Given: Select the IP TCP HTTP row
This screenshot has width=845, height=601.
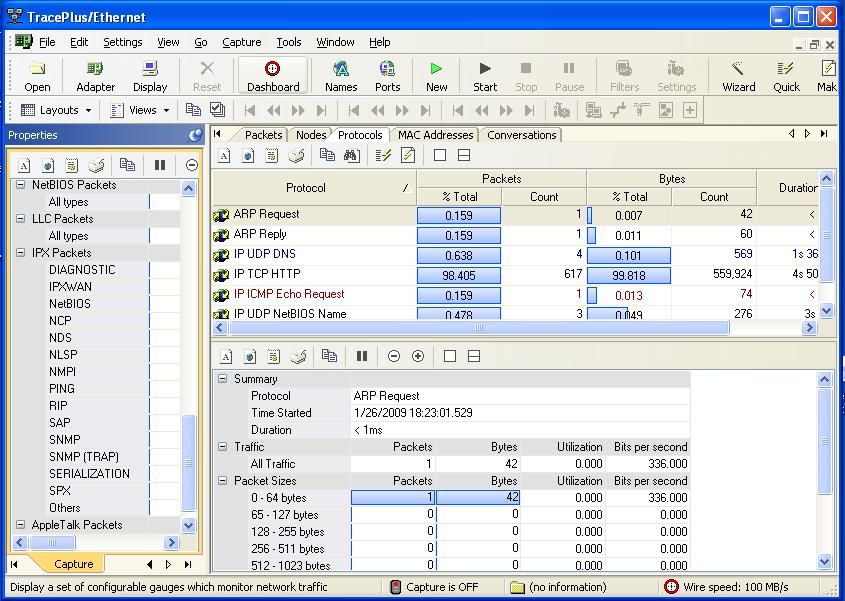Looking at the screenshot, I should pyautogui.click(x=516, y=274).
